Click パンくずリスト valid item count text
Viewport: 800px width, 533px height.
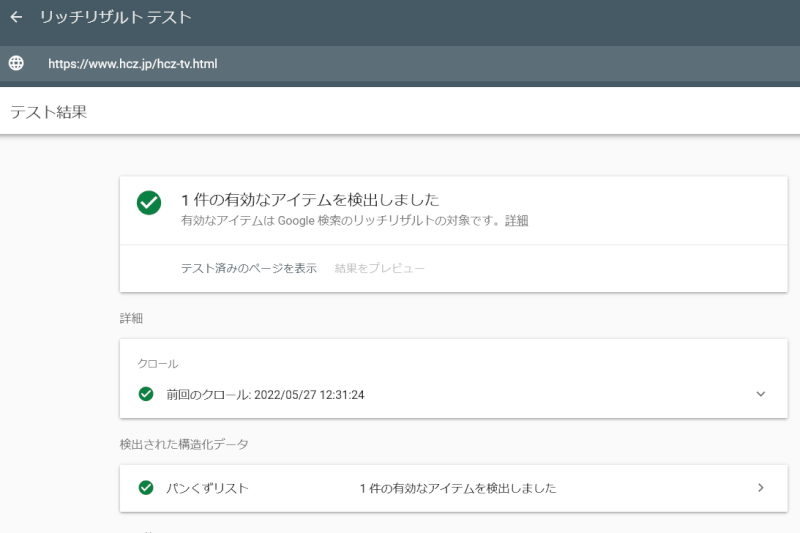pos(458,488)
